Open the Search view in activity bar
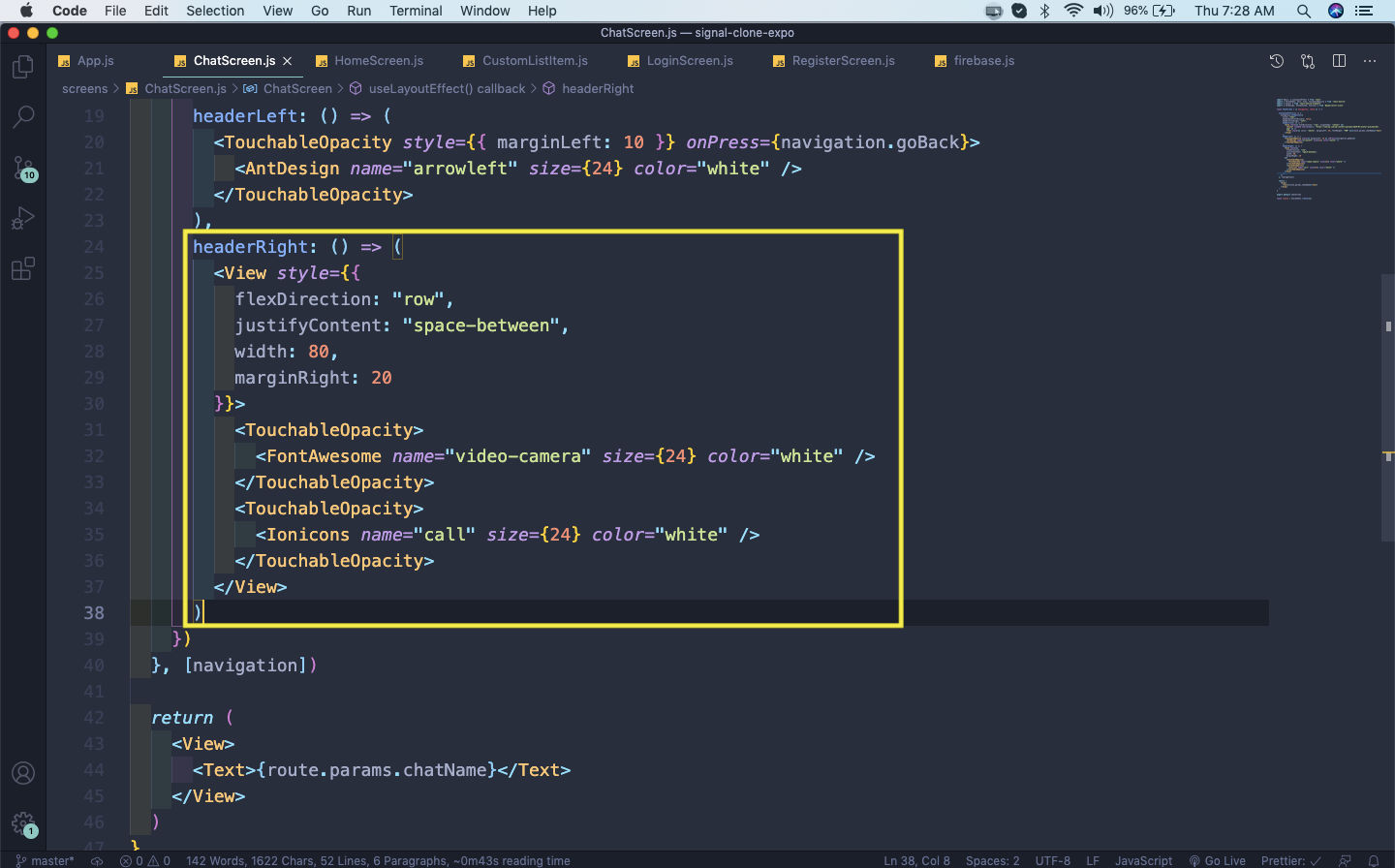The image size is (1395, 868). 23,117
